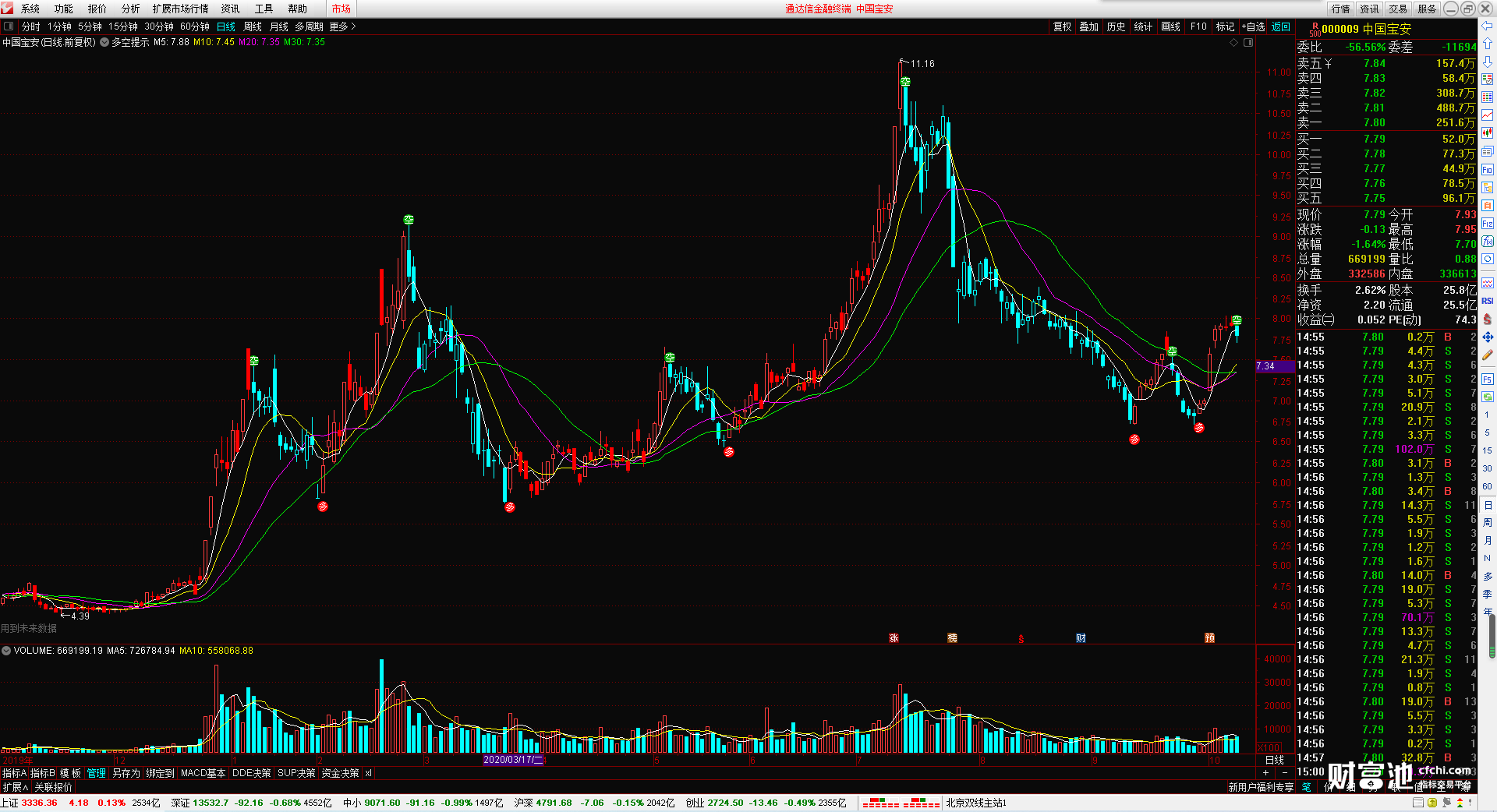The height and width of the screenshot is (812, 1497).
Task: Select the four-way move arrows icon
Action: [x=1488, y=337]
